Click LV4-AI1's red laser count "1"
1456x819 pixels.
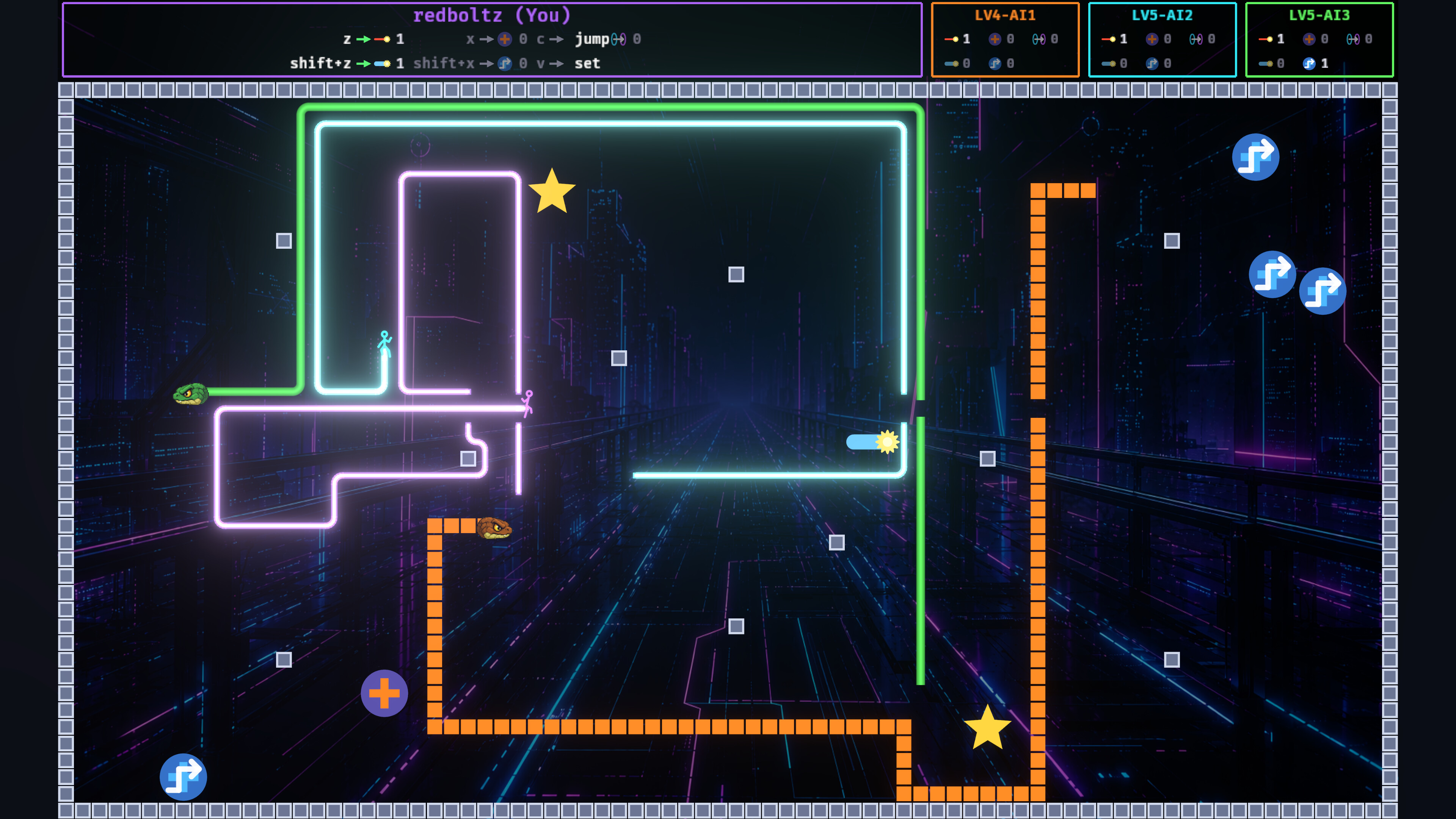tap(966, 39)
